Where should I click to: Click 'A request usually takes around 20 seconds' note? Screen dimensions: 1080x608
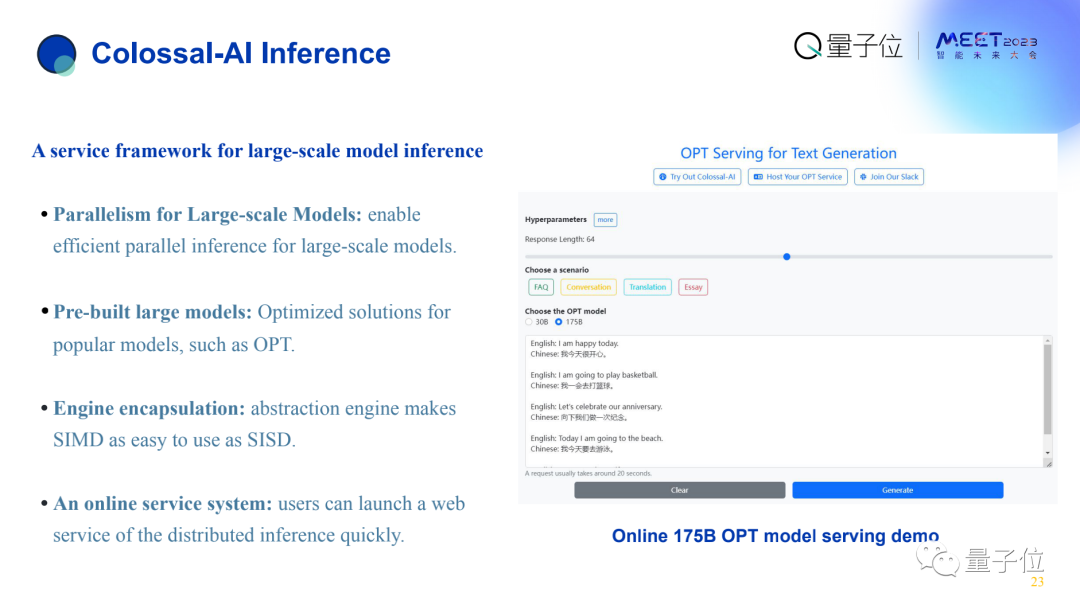point(588,474)
